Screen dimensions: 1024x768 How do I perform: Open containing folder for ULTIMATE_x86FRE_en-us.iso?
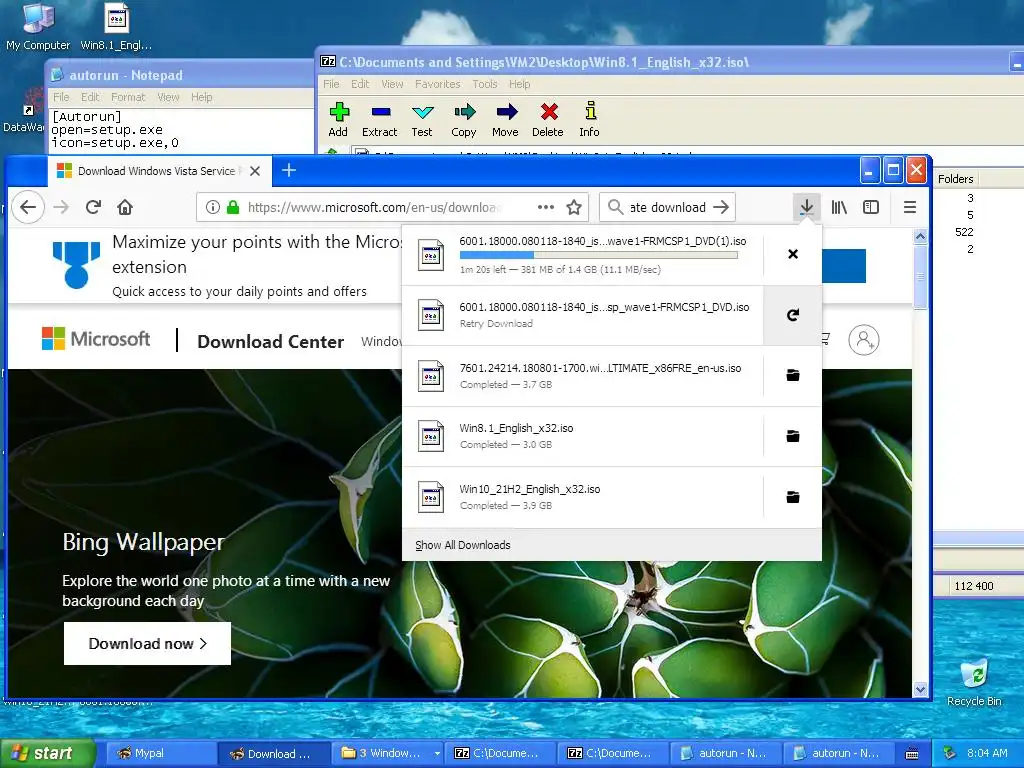click(793, 376)
